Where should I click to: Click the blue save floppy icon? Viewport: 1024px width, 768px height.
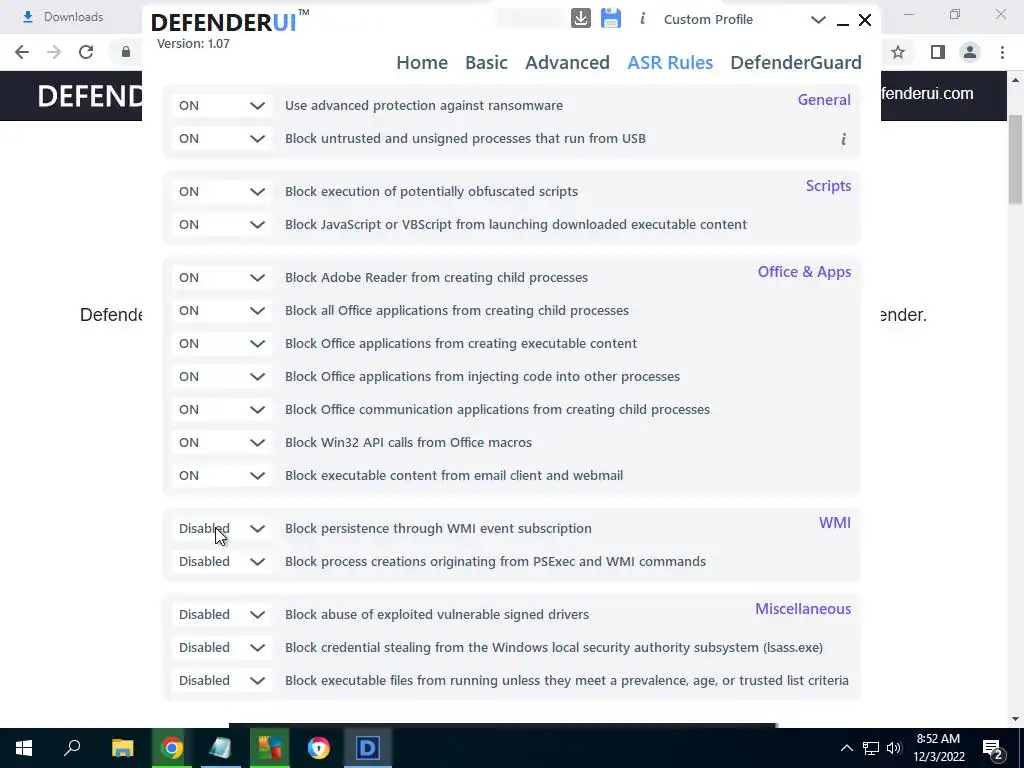click(x=611, y=18)
